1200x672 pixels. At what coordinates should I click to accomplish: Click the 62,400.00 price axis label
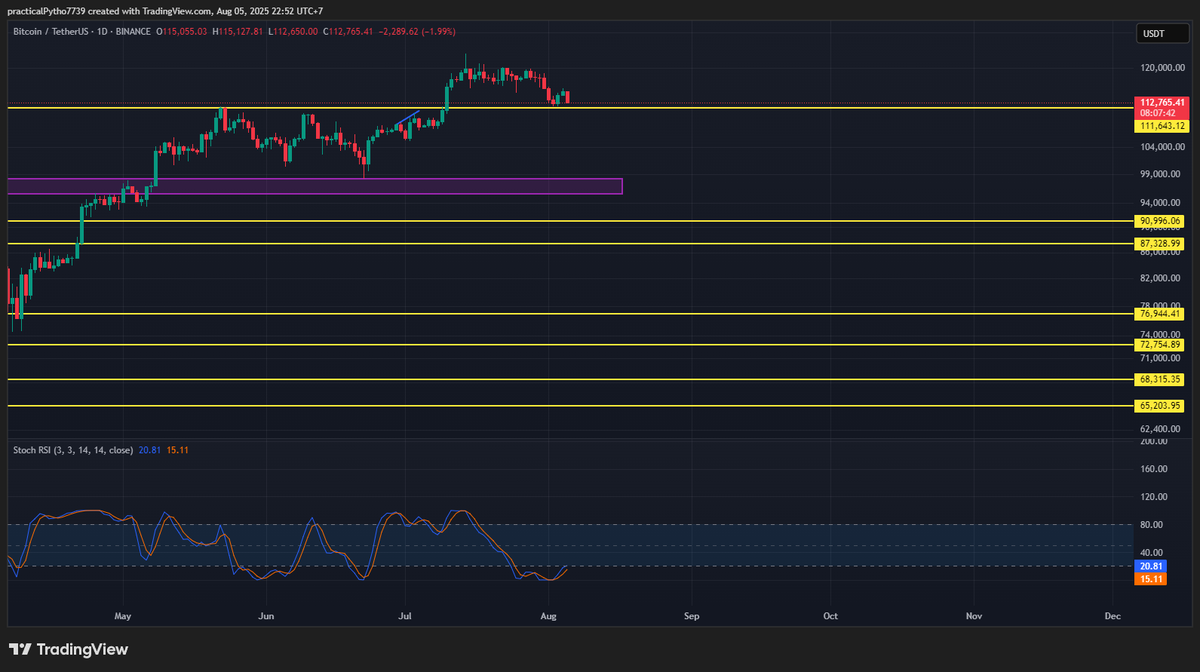tap(1162, 428)
